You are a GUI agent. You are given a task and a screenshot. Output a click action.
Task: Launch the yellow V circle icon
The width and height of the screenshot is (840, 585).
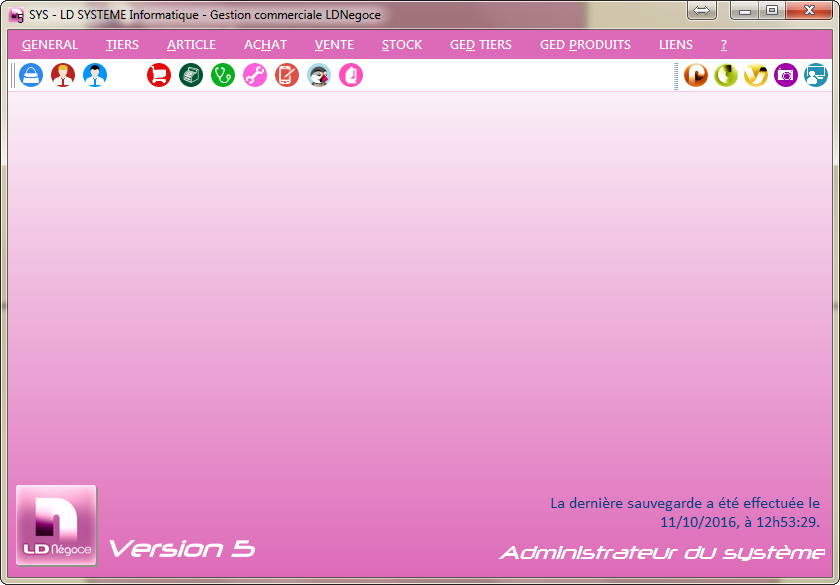pyautogui.click(x=756, y=75)
